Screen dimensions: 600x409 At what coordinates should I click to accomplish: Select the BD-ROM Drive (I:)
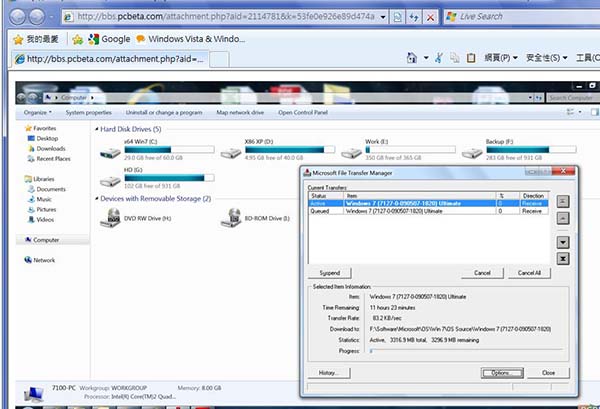255,218
